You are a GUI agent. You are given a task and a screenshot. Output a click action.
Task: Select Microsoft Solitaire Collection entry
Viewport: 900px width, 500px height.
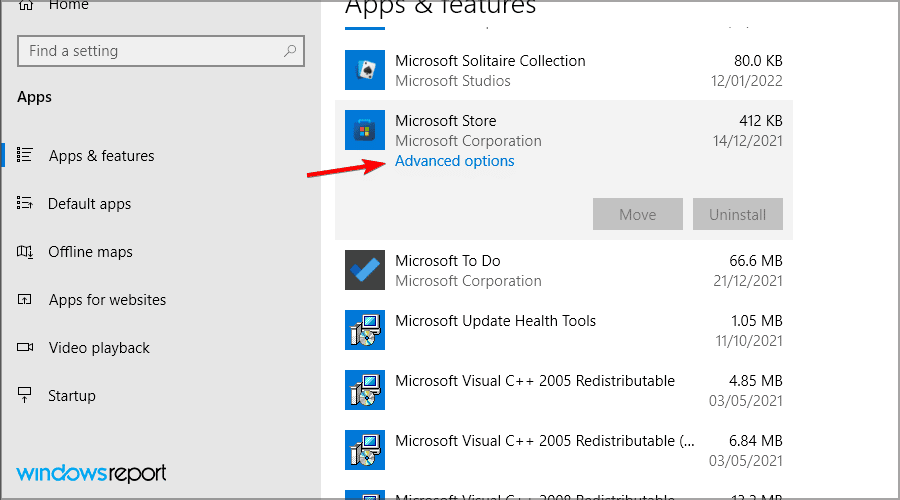tap(564, 70)
